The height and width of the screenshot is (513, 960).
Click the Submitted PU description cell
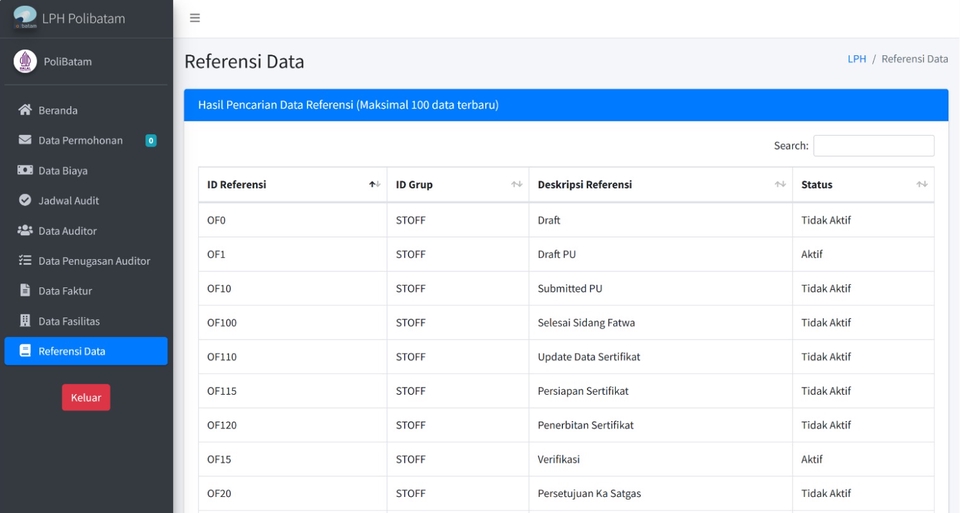(661, 288)
